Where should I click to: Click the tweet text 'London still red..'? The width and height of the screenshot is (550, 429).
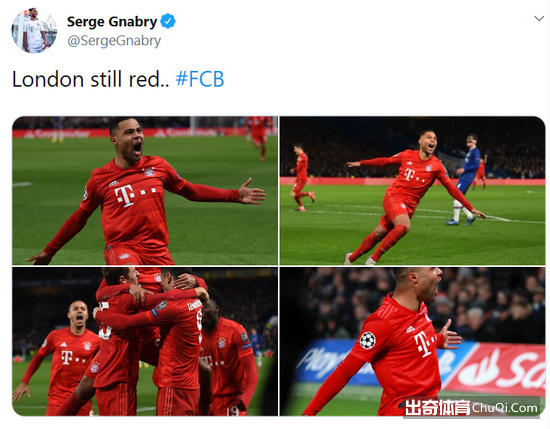tap(90, 79)
